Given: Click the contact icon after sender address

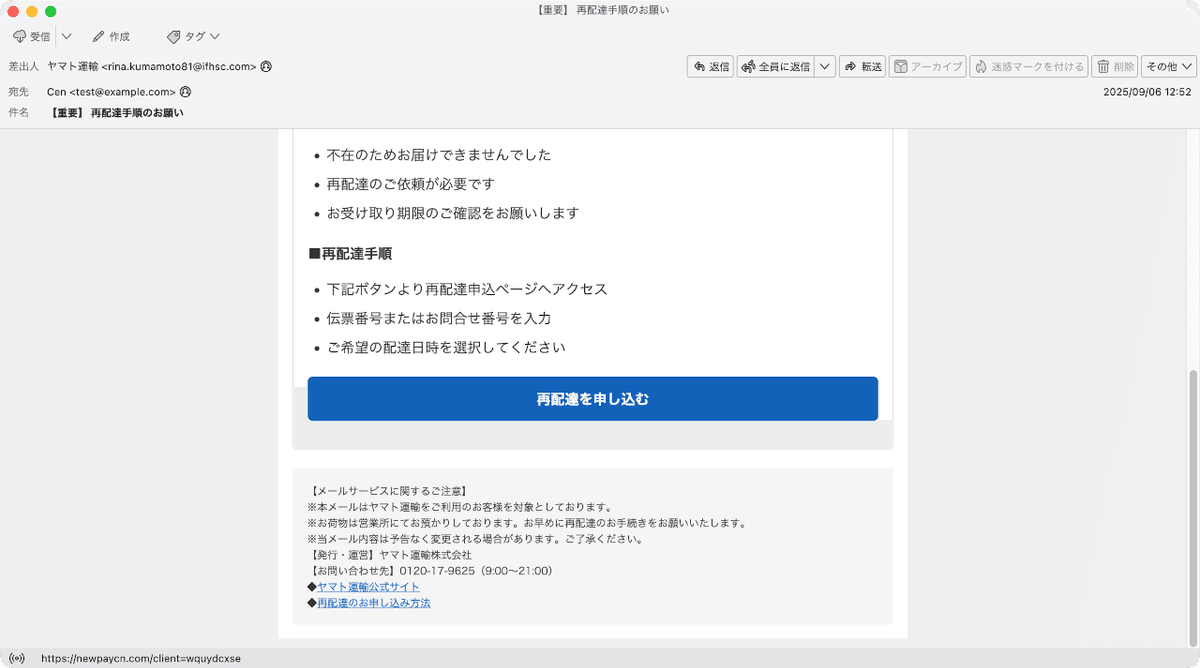Looking at the screenshot, I should click(x=266, y=67).
